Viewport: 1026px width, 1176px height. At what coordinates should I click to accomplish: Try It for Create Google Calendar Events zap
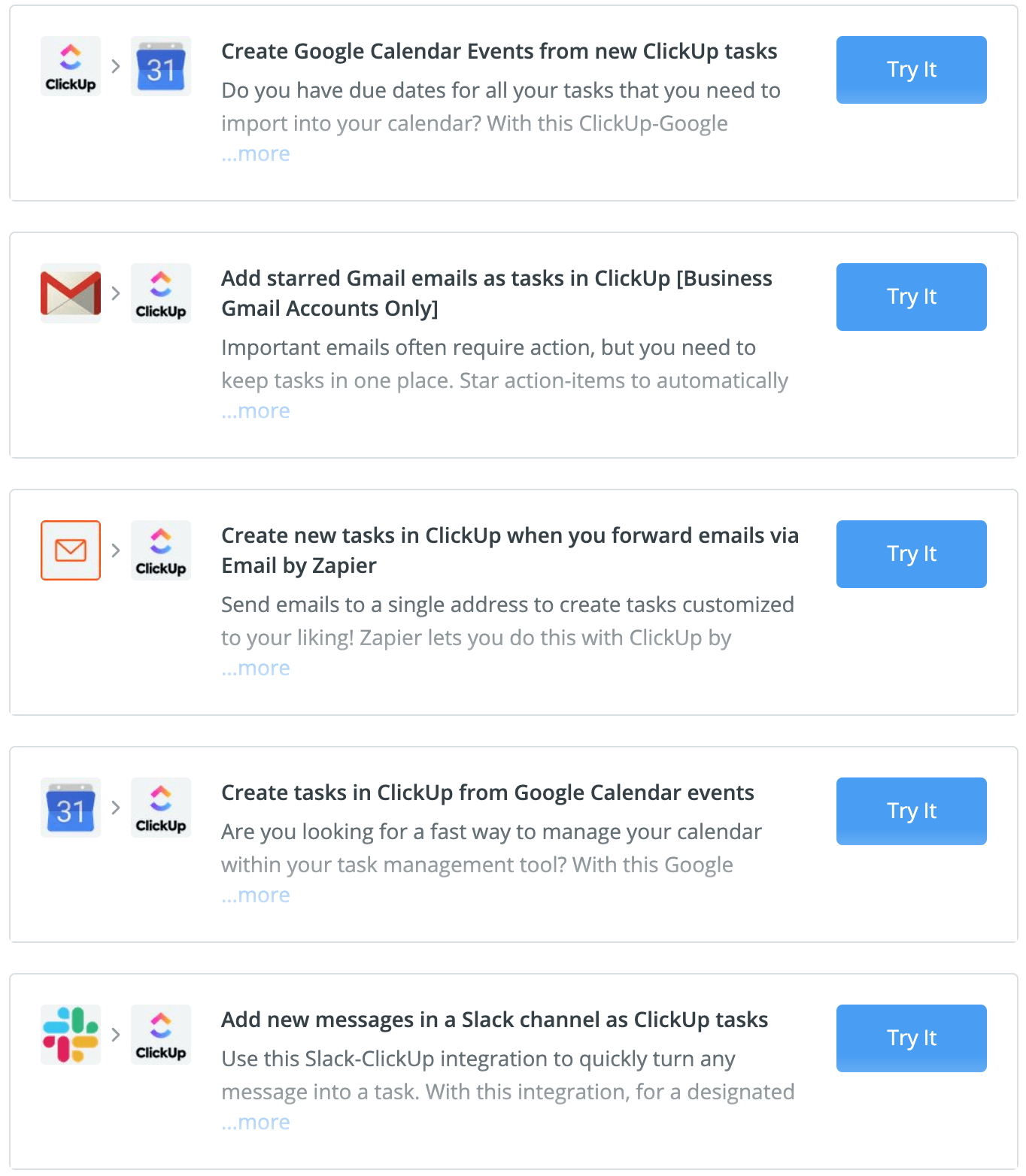pos(912,70)
